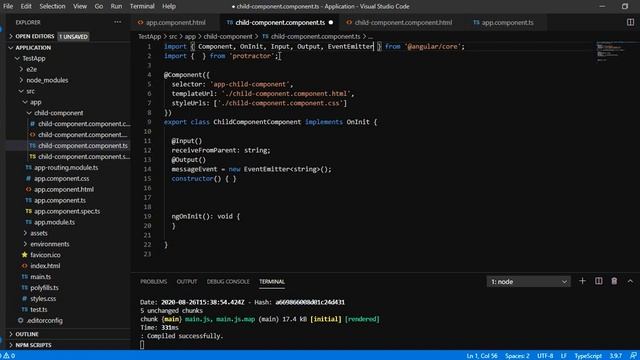Viewport: 640px width, 360px height.
Task: Split the terminal pane
Action: click(598, 281)
